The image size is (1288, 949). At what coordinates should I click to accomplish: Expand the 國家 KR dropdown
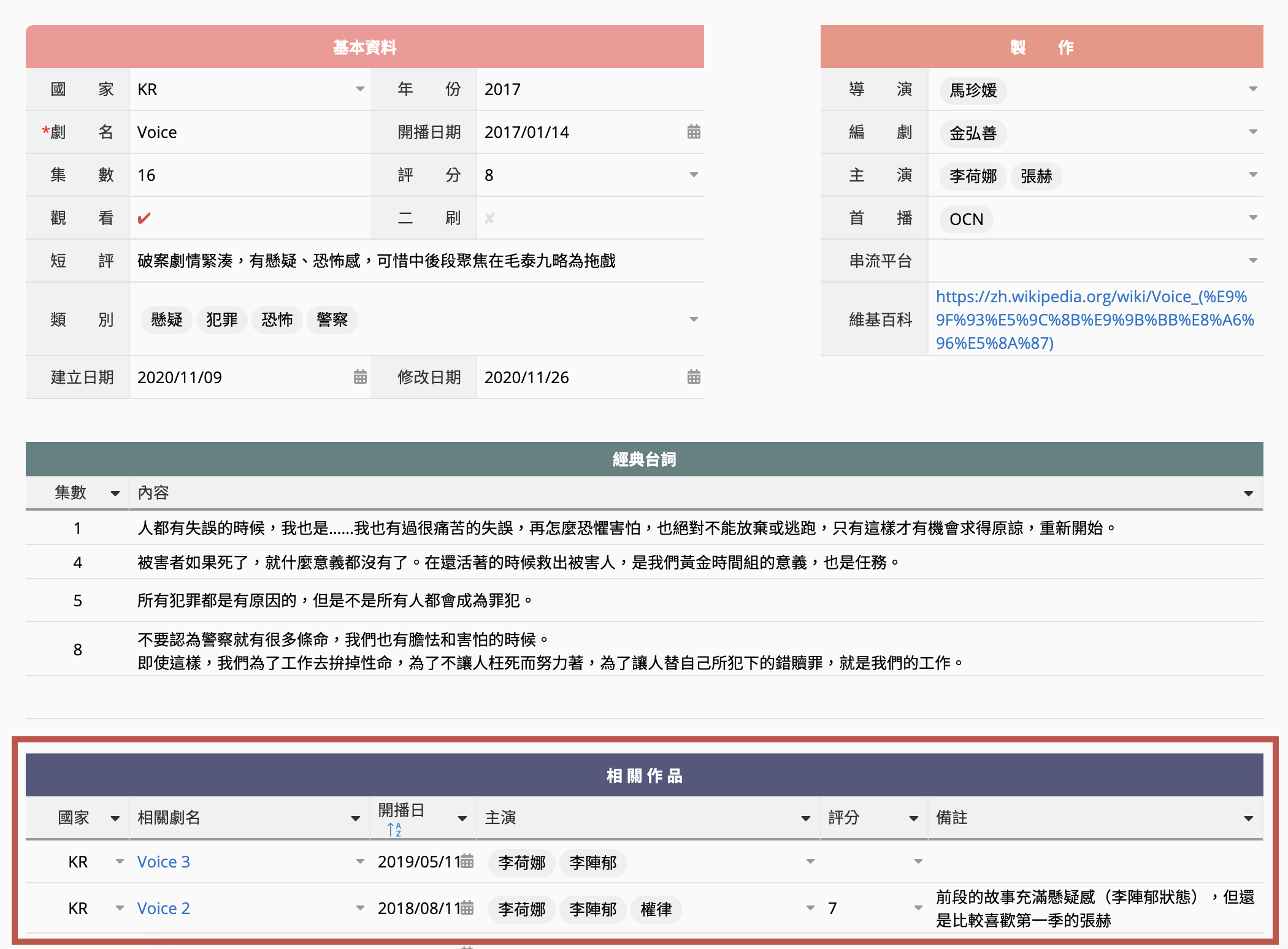coord(360,90)
